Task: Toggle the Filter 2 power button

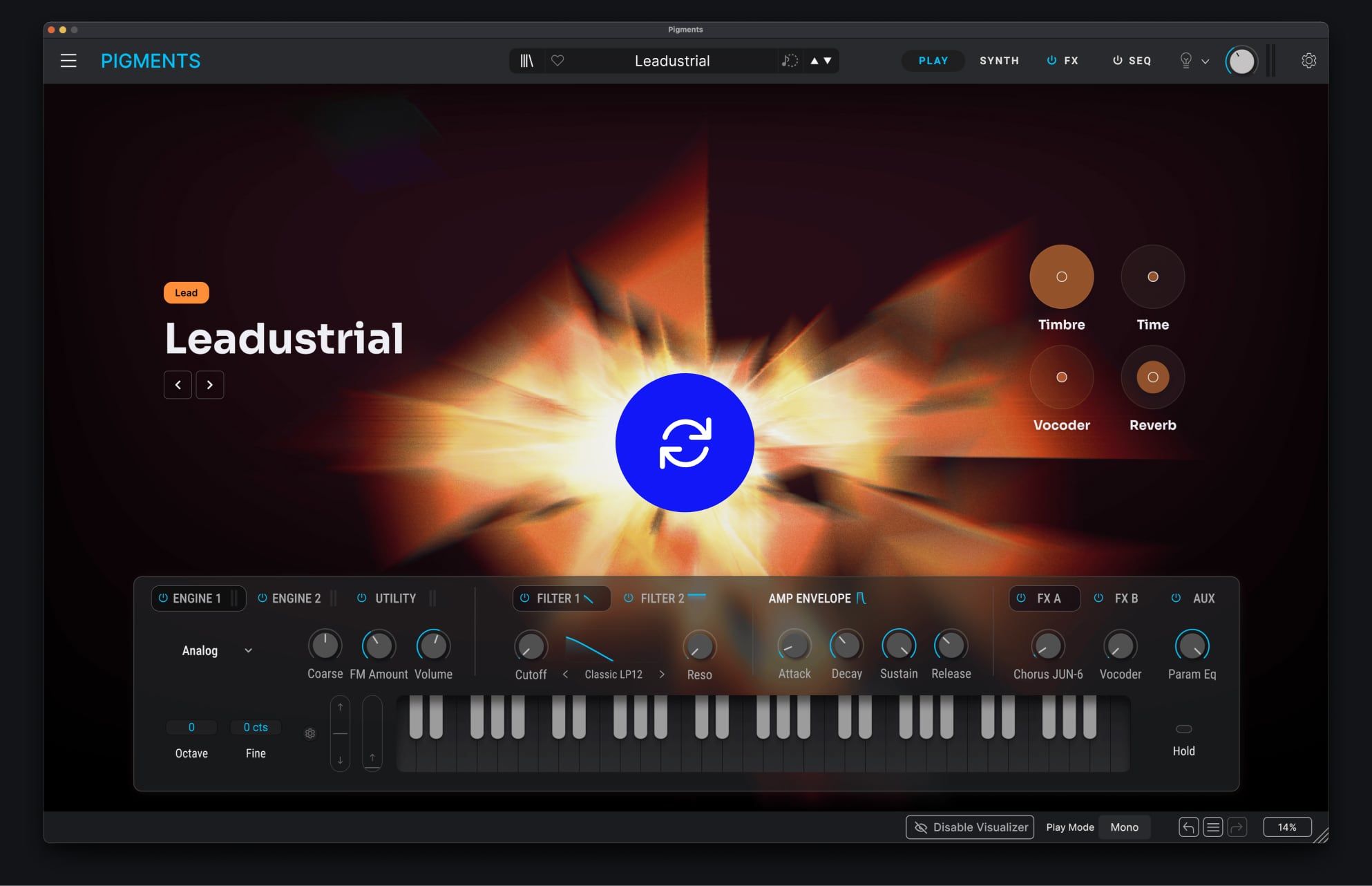Action: (x=629, y=598)
